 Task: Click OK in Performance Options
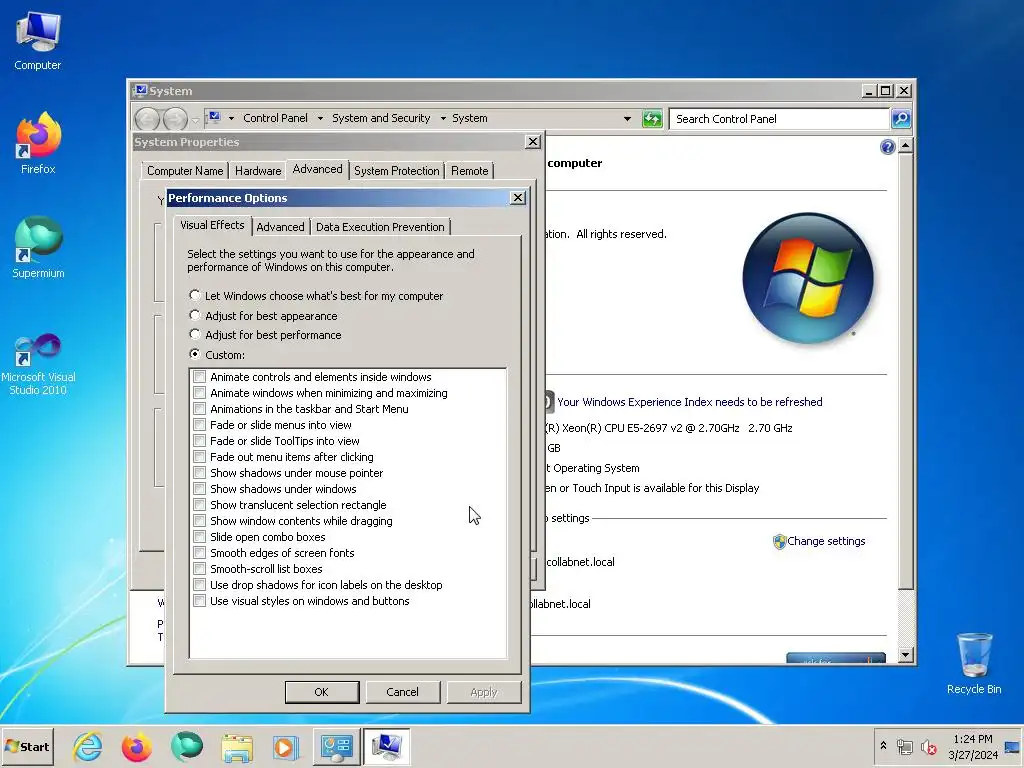(x=321, y=692)
